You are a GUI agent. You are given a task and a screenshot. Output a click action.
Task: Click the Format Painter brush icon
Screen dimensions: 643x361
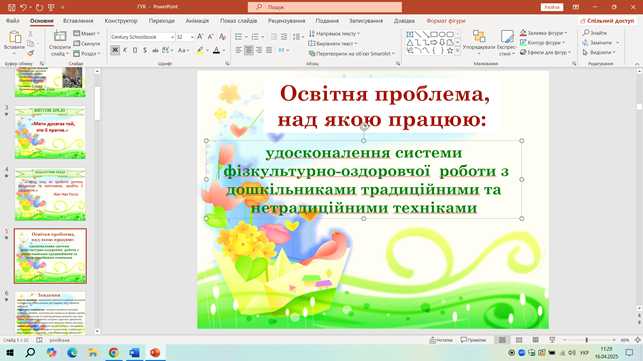pos(31,53)
